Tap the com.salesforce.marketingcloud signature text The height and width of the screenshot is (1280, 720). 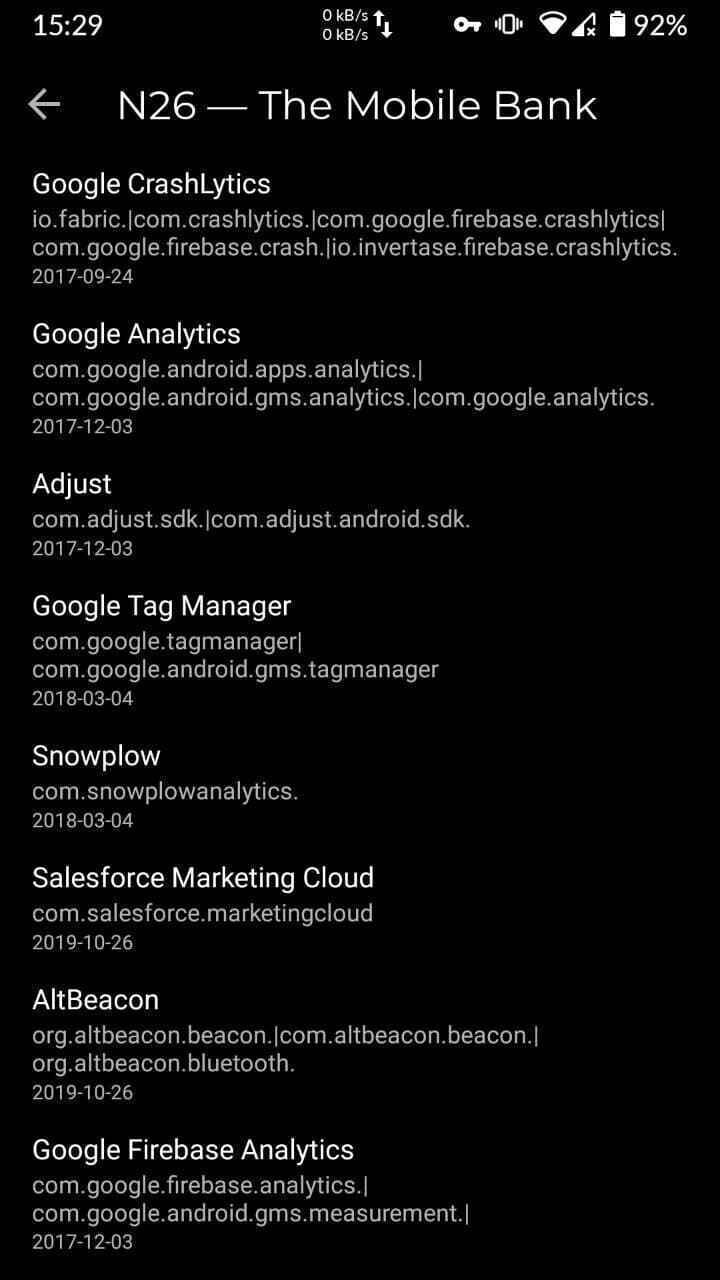(202, 913)
